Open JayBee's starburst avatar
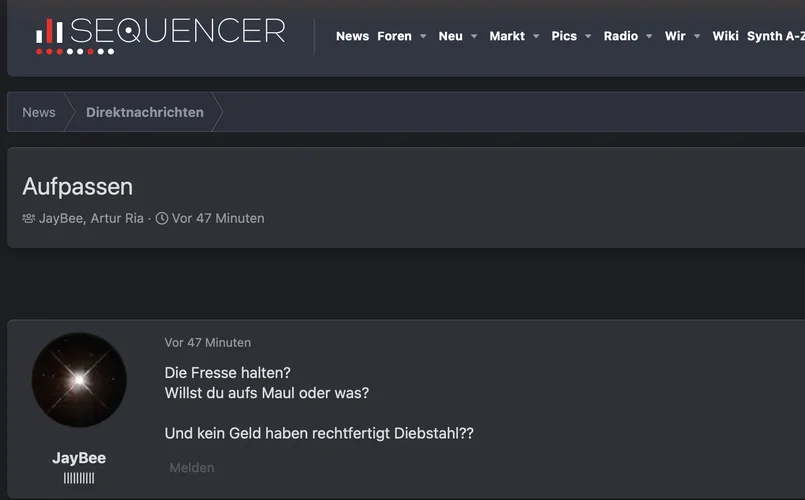Screen dimensions: 805x500 [x=79, y=380]
